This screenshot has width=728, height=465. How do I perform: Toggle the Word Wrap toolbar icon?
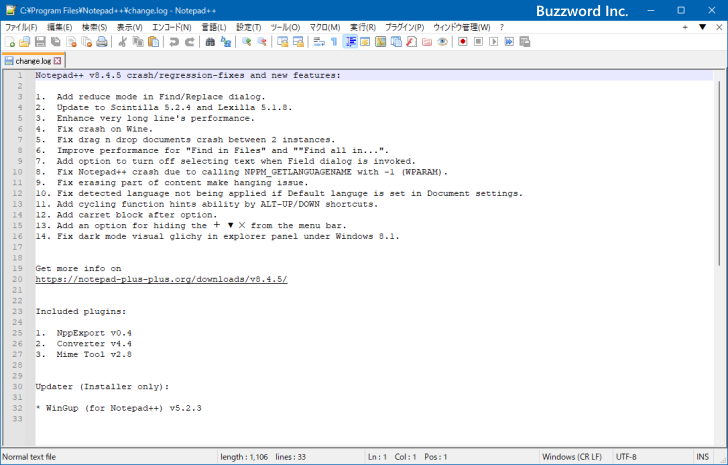tap(319, 42)
